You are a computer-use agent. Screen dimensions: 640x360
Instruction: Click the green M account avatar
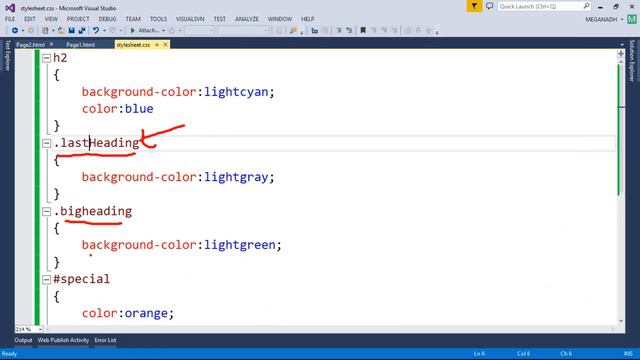click(x=632, y=19)
